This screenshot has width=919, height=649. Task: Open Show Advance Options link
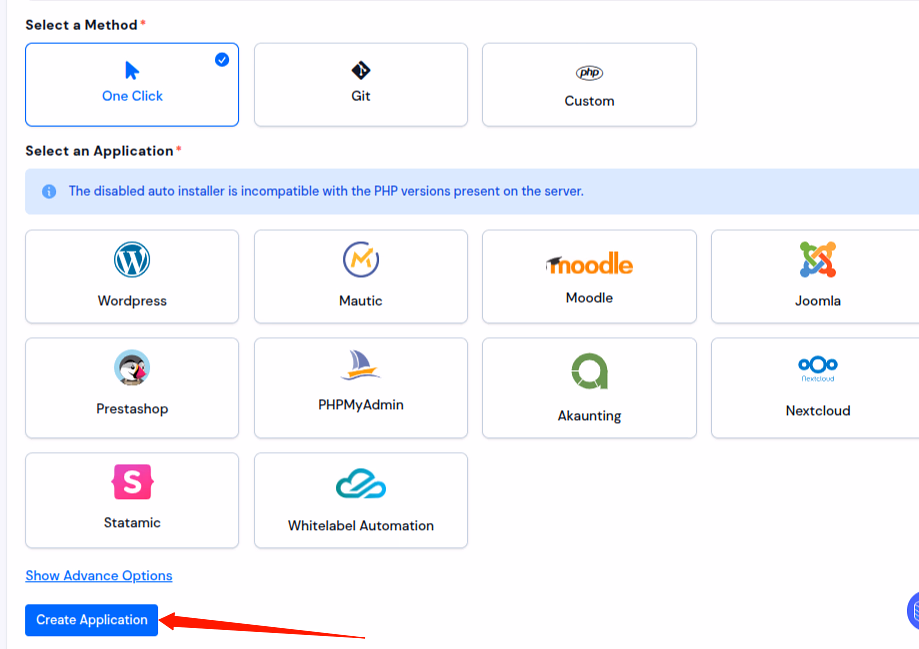98,576
